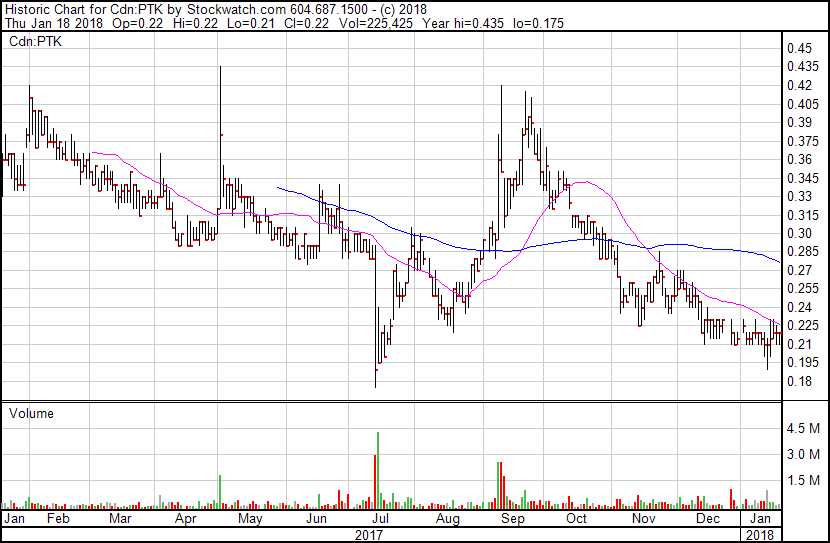Click the 0.33 price axis label
The image size is (830, 543).
click(x=799, y=196)
